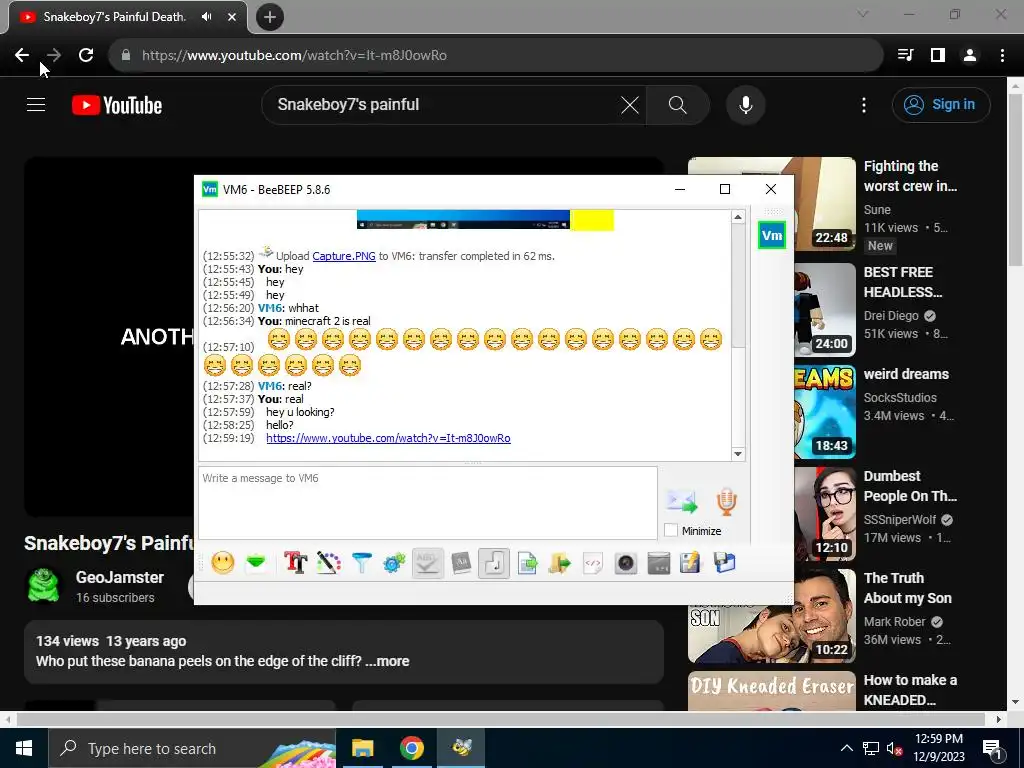The width and height of the screenshot is (1024, 768).
Task: Open the emoticons picker in BeeBEEP
Action: point(223,563)
